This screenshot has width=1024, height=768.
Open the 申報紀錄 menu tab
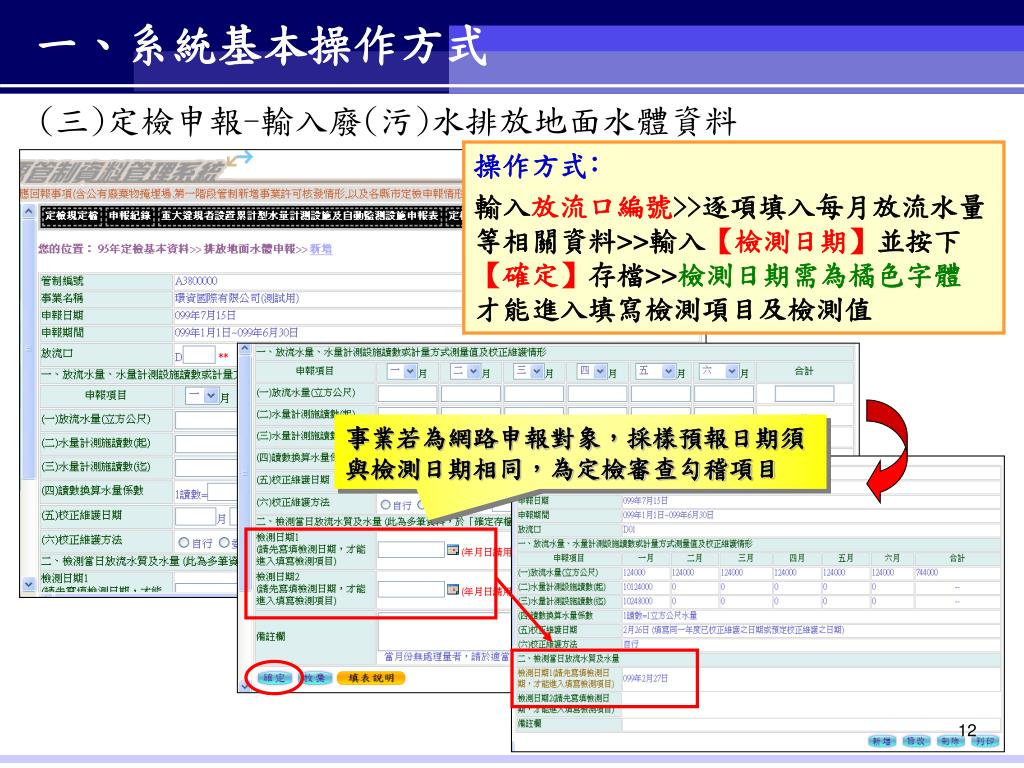click(x=129, y=216)
